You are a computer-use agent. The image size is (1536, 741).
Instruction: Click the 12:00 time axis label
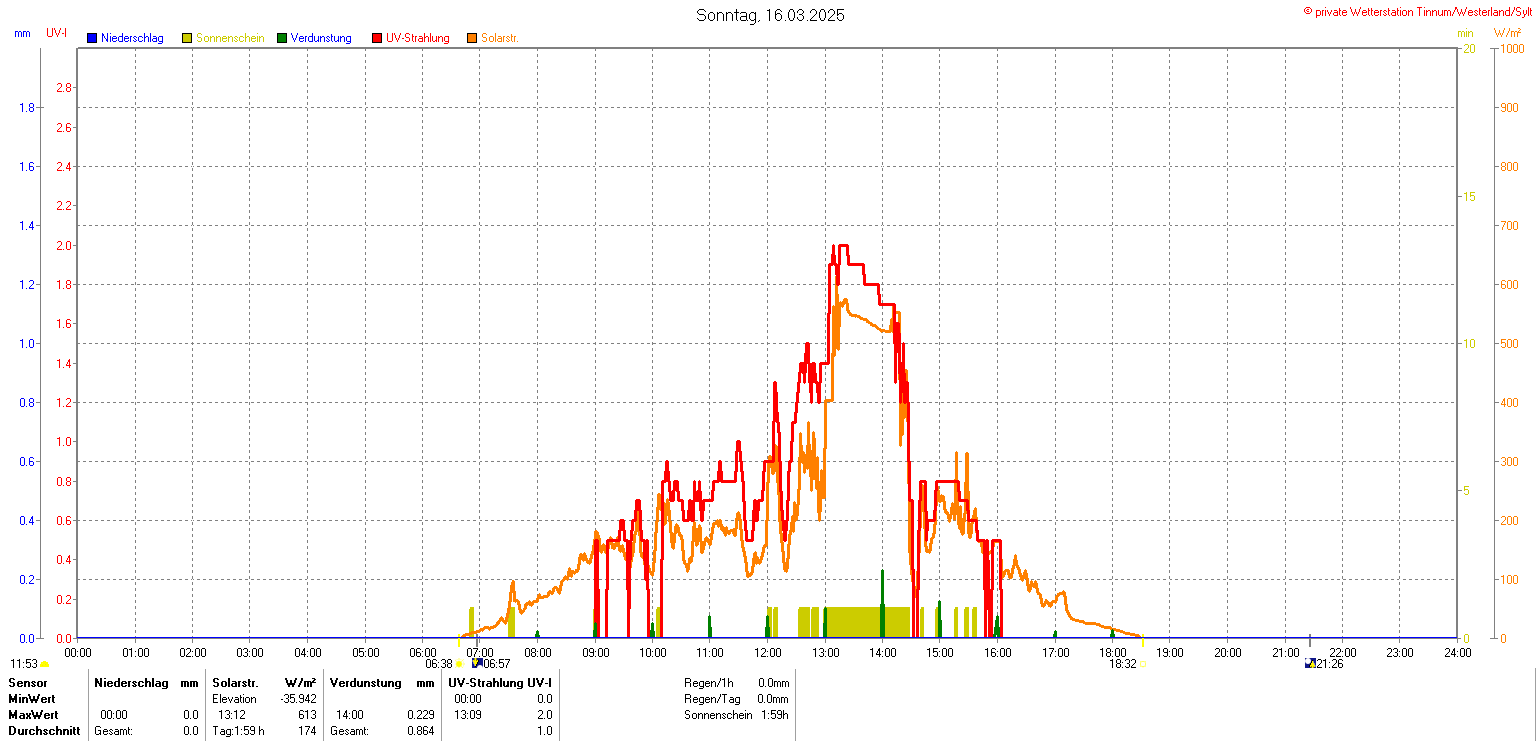[x=768, y=653]
